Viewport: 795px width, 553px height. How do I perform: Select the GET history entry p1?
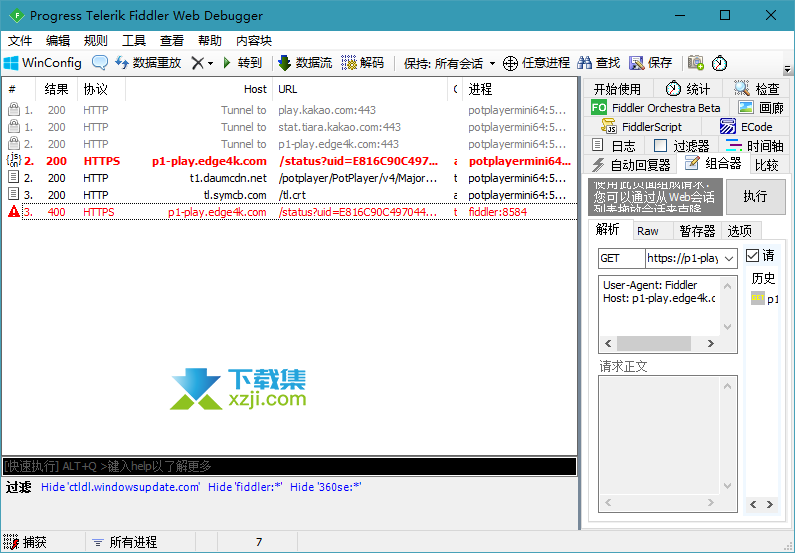[765, 299]
